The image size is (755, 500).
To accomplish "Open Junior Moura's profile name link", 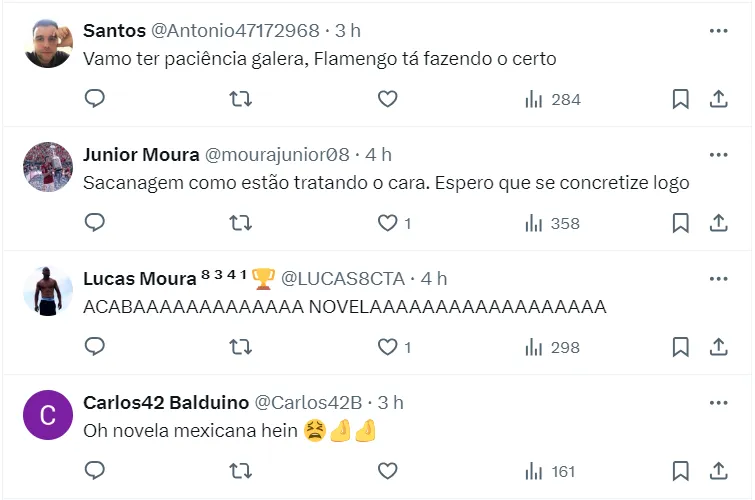I will 140,155.
